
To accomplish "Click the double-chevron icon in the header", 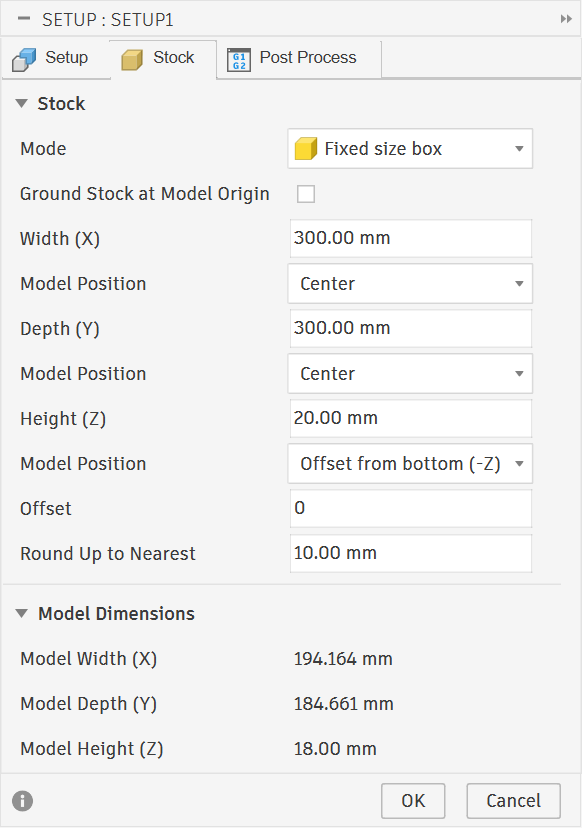I will click(x=566, y=19).
